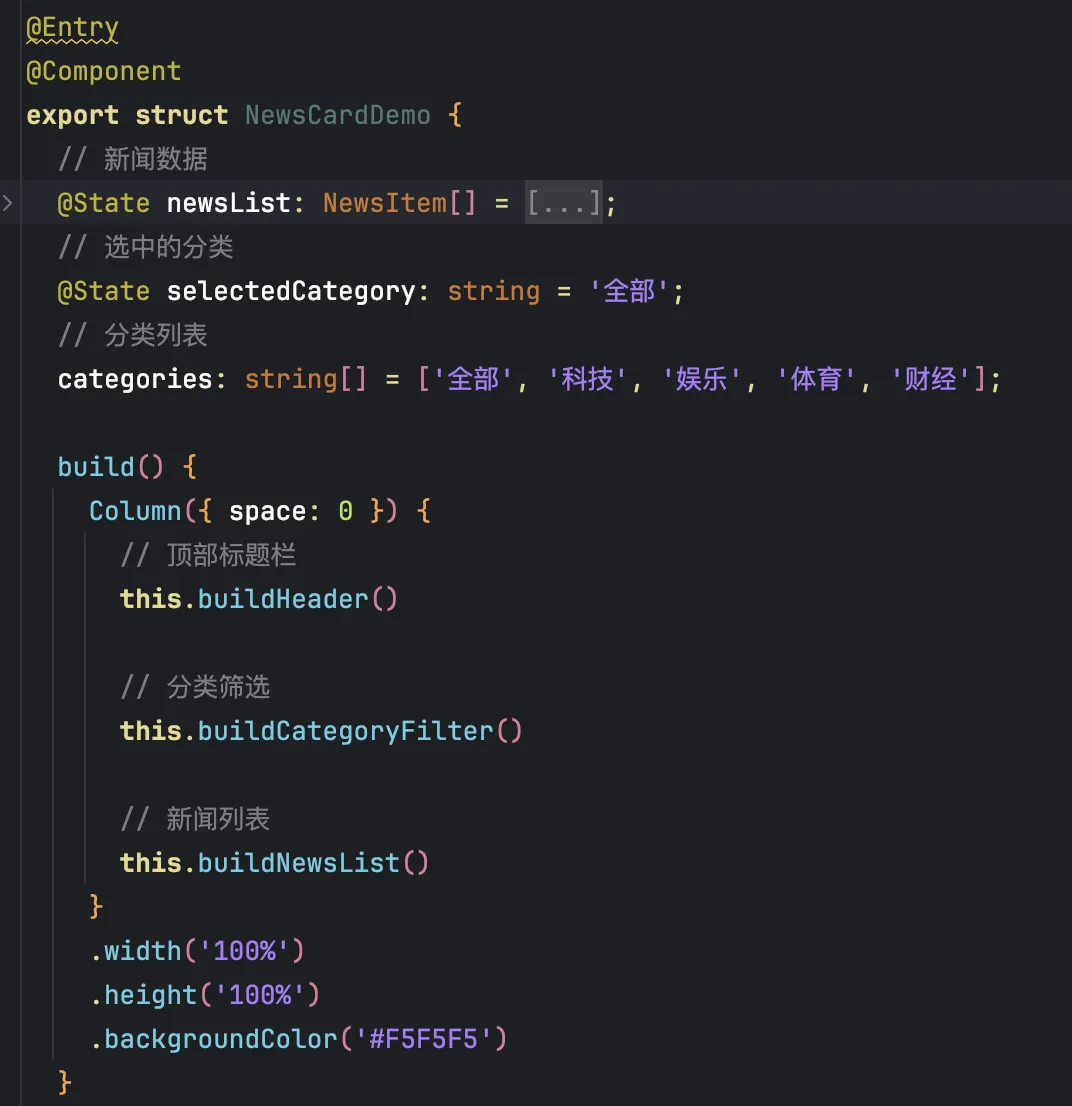Click the @State decorator before newsList
1072x1106 pixels.
pyautogui.click(x=104, y=203)
